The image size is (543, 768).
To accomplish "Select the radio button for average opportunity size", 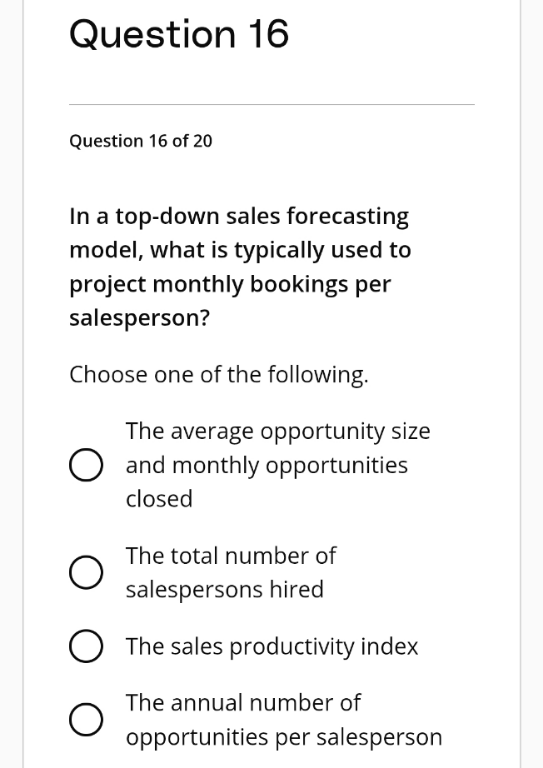I will 86,465.
